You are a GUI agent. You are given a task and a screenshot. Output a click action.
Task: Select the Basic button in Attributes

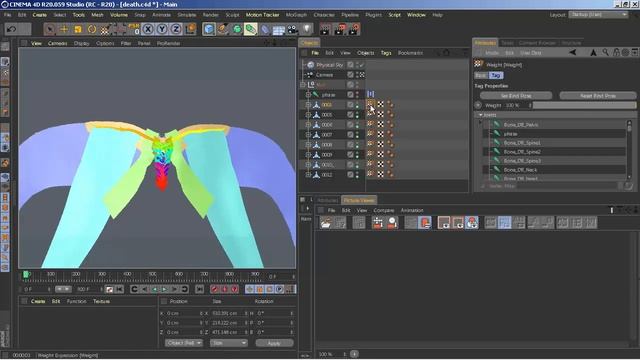point(481,76)
